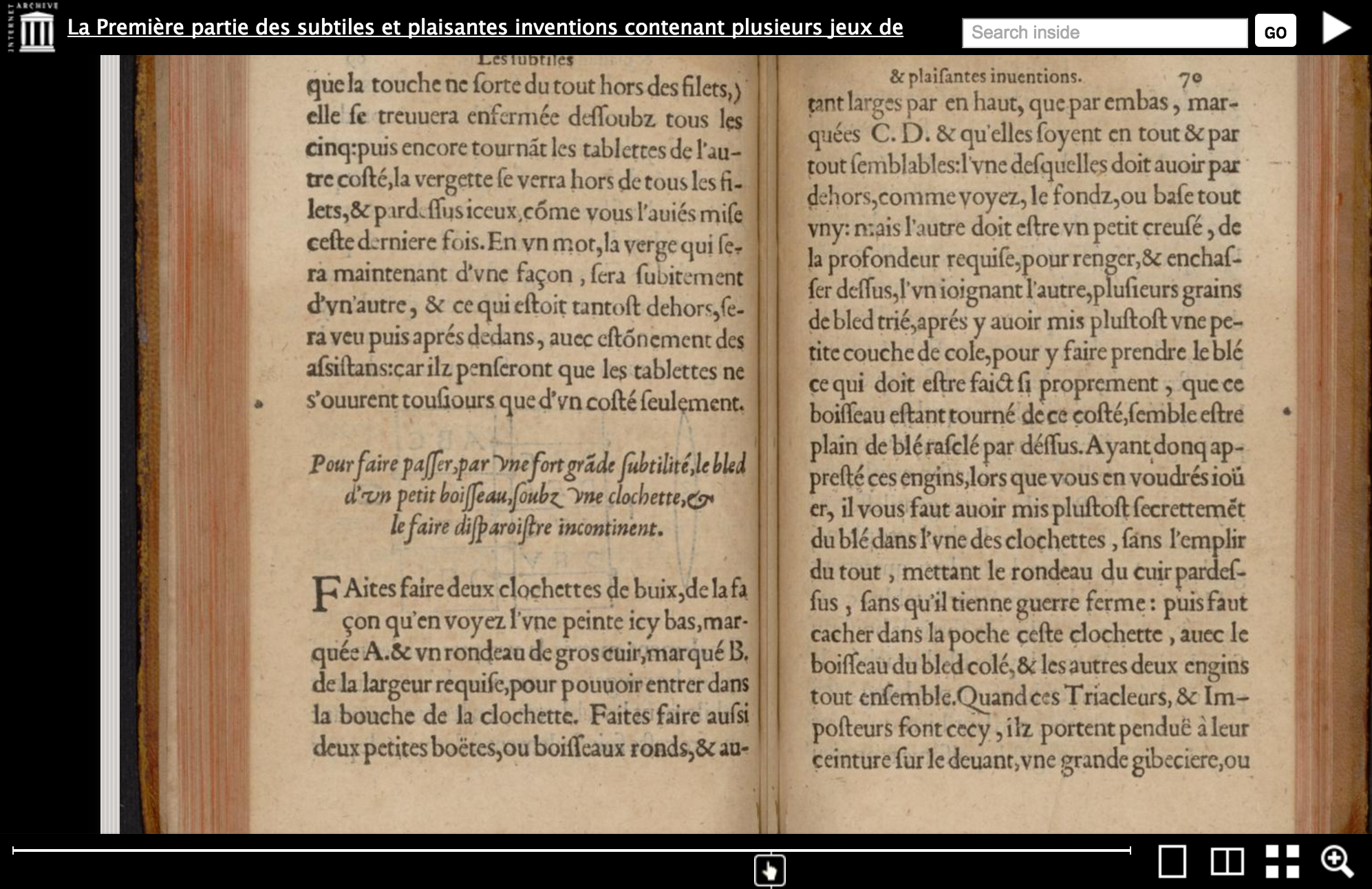
Task: Zoom in with magnifier icon
Action: pos(1337,861)
